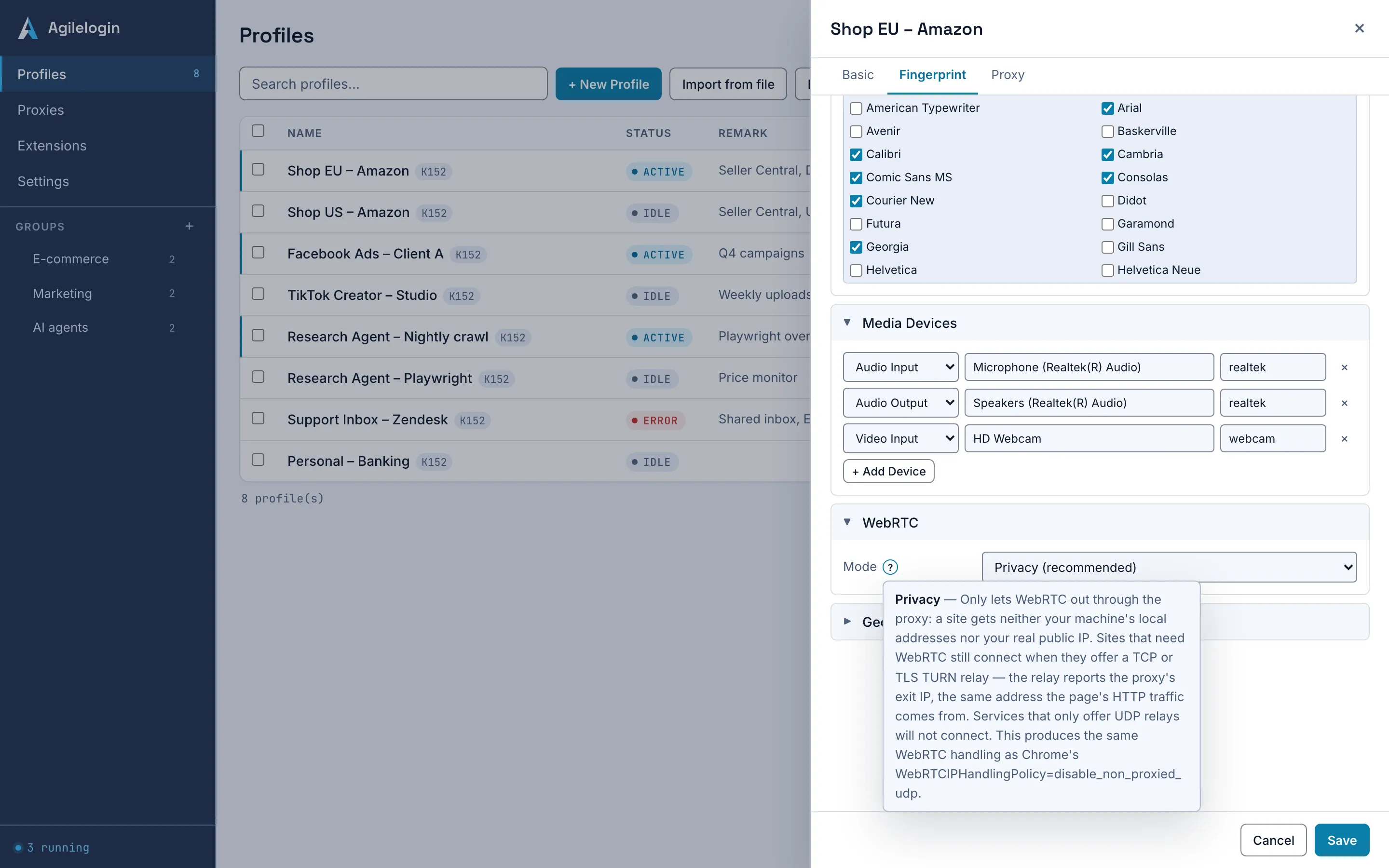Open Proxies in the sidebar
The height and width of the screenshot is (868, 1389).
(108, 109)
